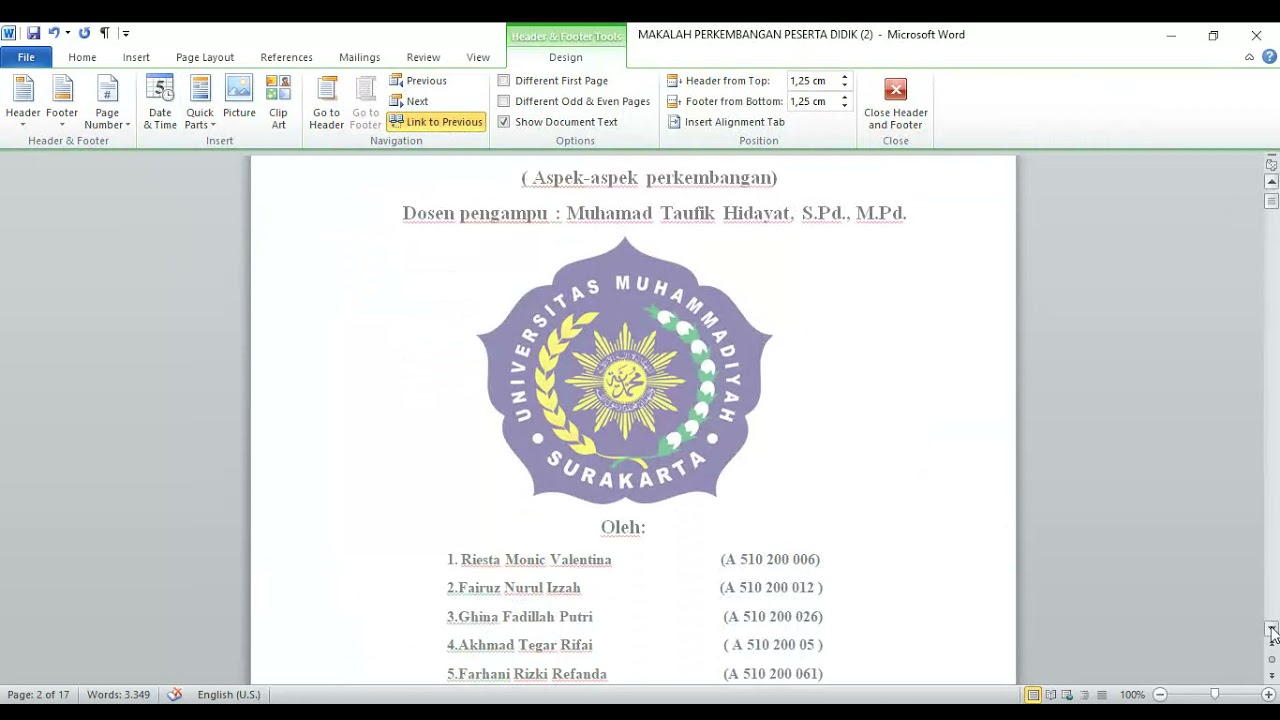
Task: Click zoom in plus button
Action: (1268, 694)
